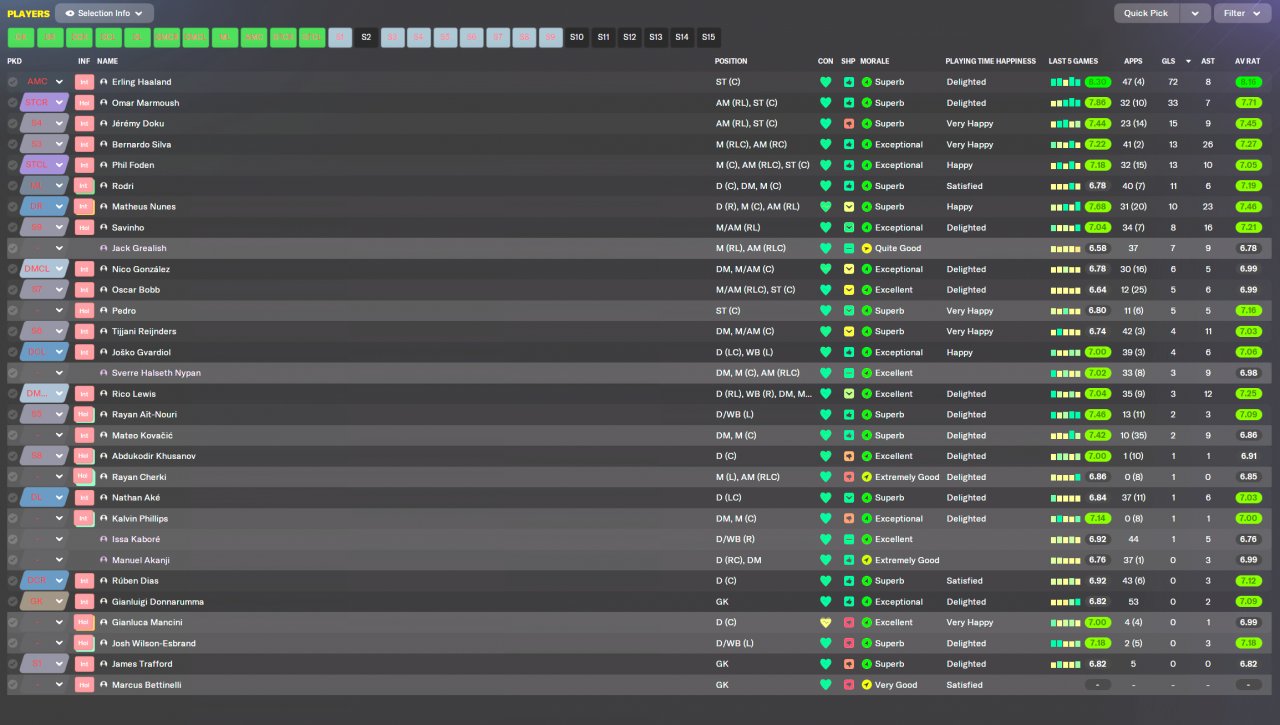The width and height of the screenshot is (1280, 725).
Task: Click the profile icon beside Sverre Halseth Nypan
Action: (104, 373)
